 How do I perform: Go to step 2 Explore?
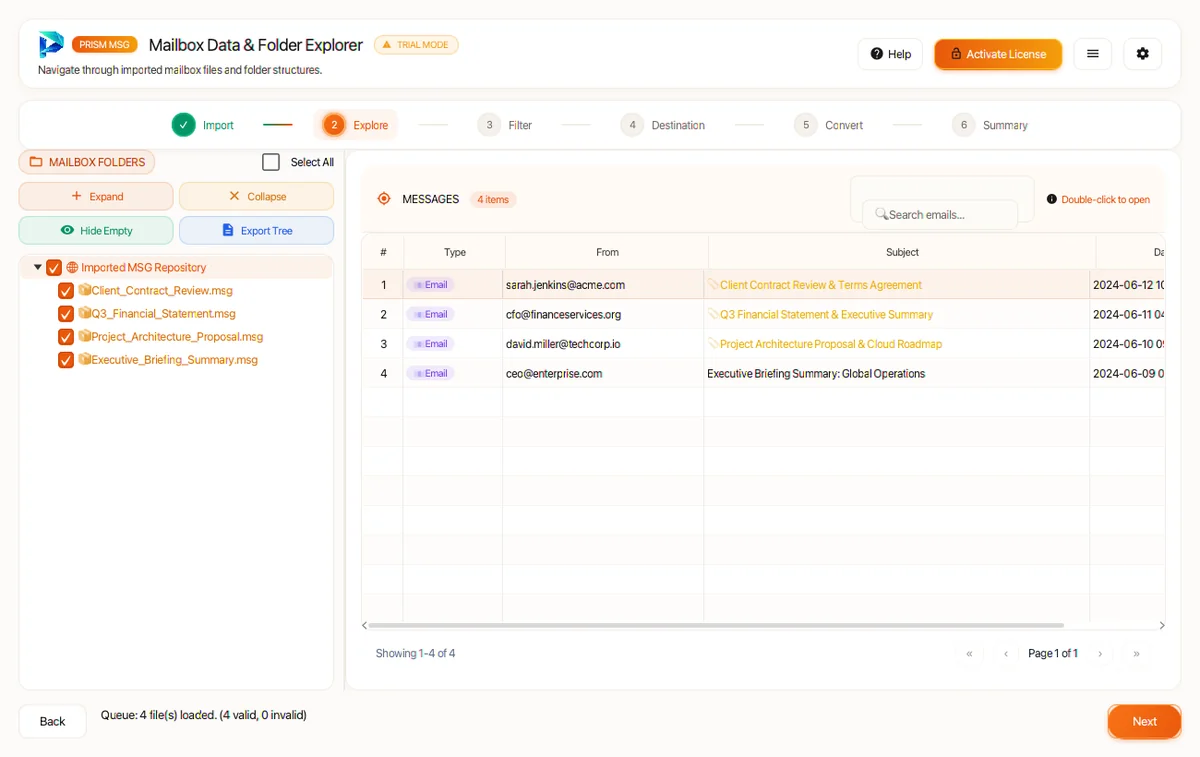(356, 125)
